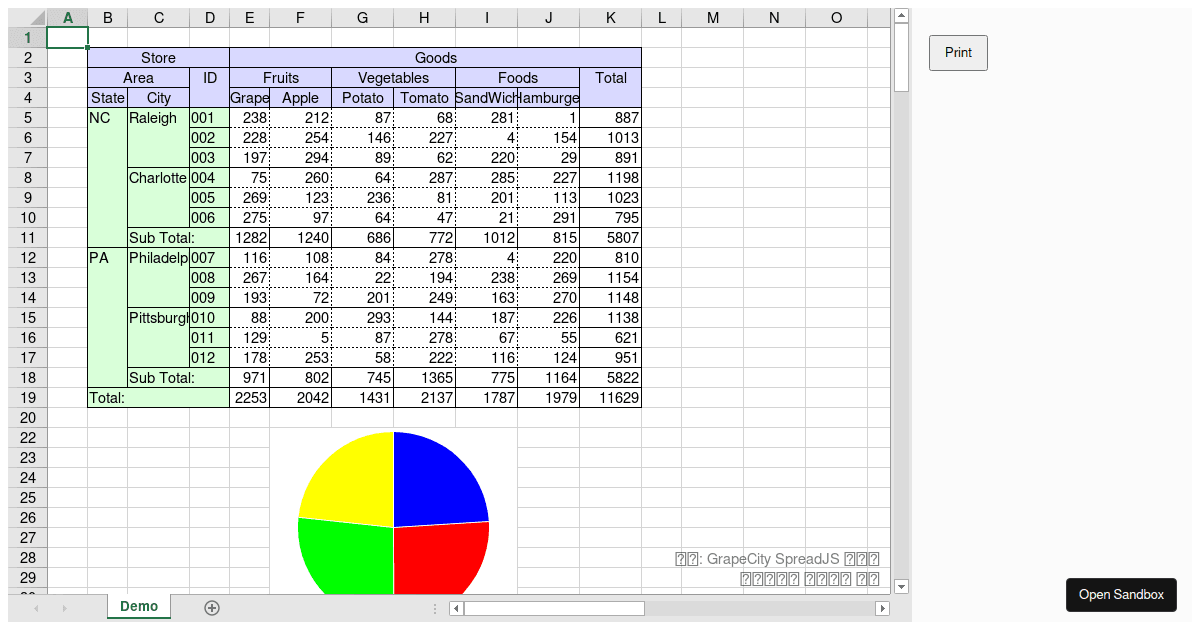Select column K header
1200x630 pixels.
coord(610,18)
